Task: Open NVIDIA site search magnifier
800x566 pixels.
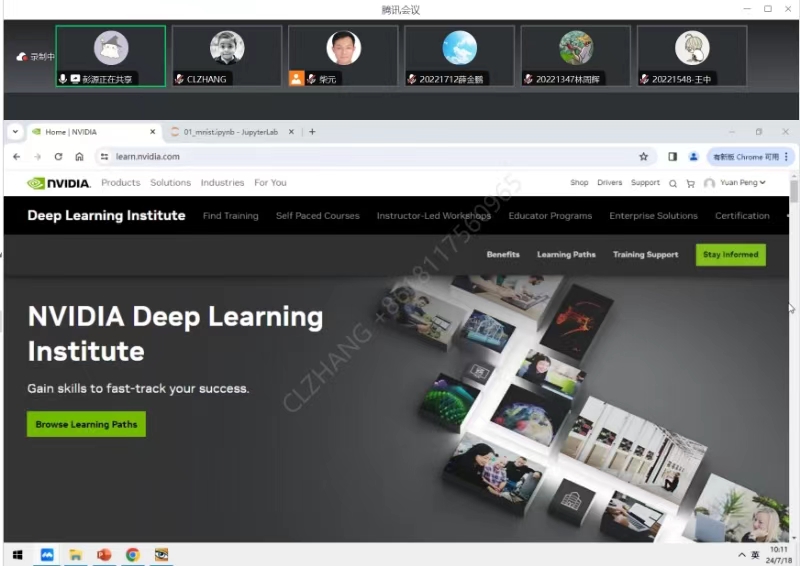Action: tap(673, 183)
